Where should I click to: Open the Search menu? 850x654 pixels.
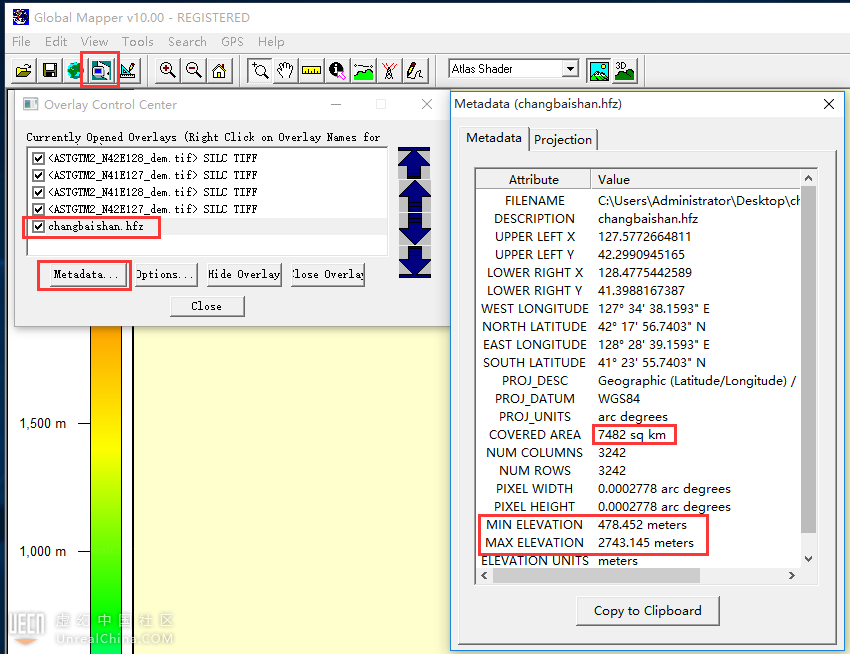pos(187,42)
